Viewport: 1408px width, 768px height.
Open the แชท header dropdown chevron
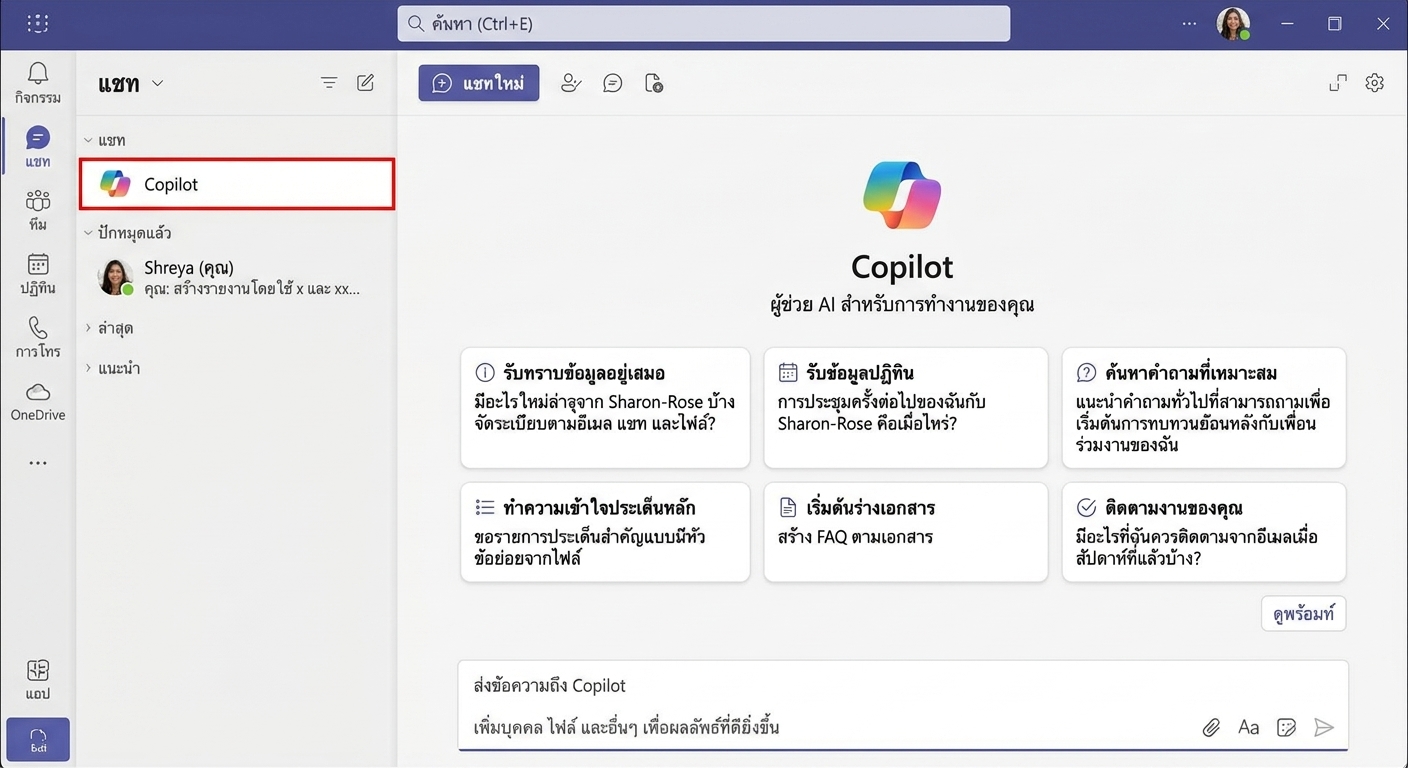(157, 84)
